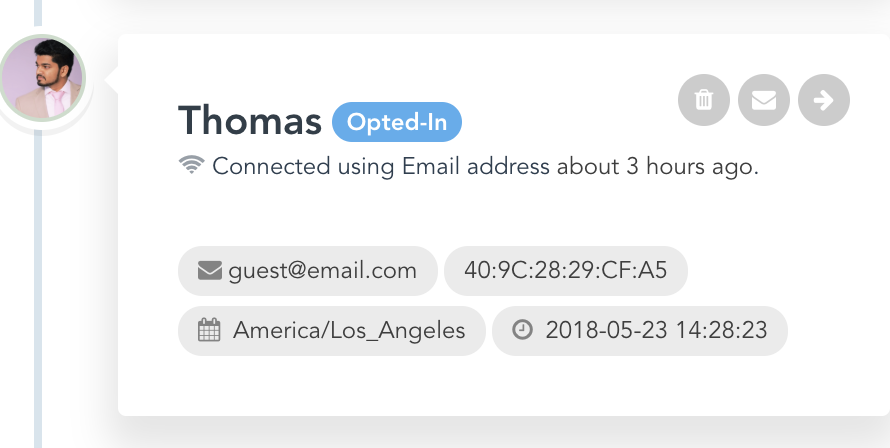Open Thomas's profile with the arrow button

tap(824, 100)
